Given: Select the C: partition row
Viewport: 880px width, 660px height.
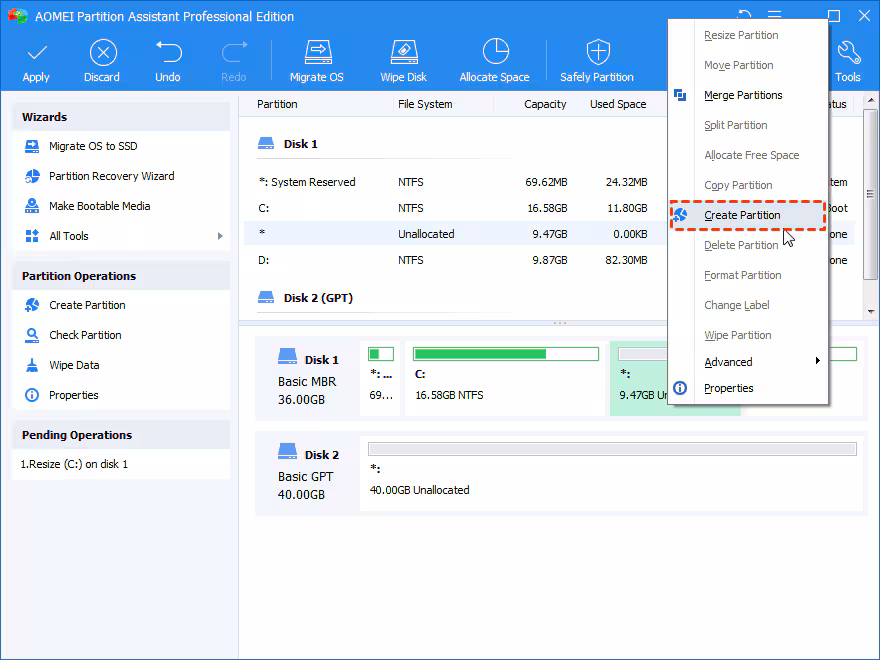Looking at the screenshot, I should 455,208.
